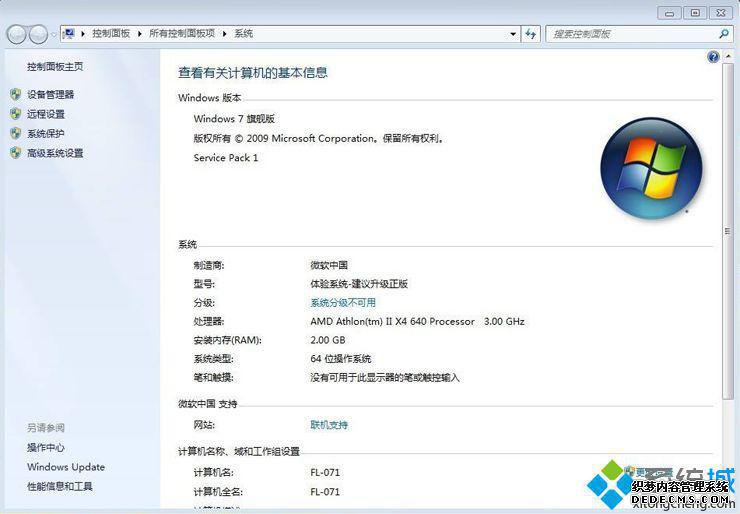Click the 微软中国 manufacturer value

[x=329, y=265]
